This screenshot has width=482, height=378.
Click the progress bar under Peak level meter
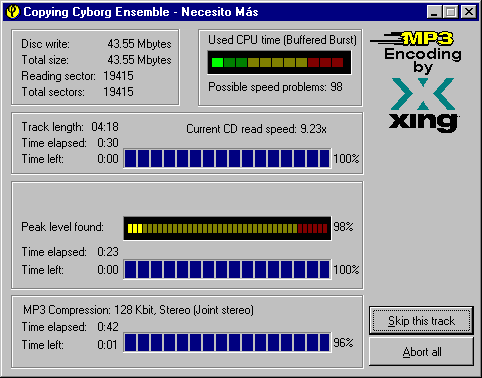[x=227, y=269]
